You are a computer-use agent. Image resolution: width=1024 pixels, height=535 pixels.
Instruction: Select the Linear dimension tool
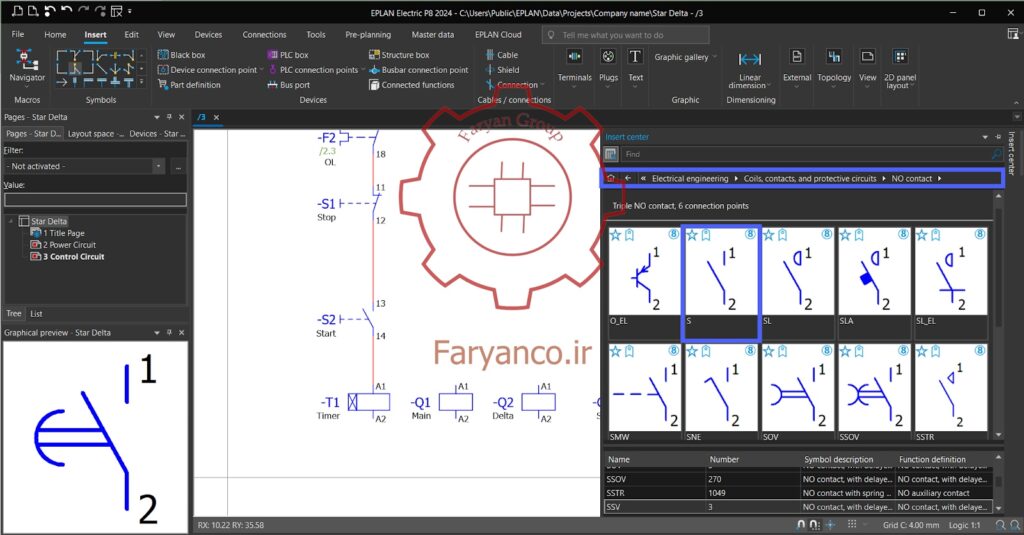(x=750, y=69)
